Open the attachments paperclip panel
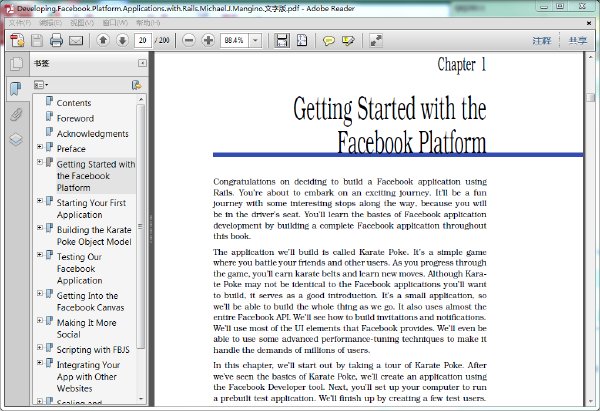Screen dimensions: 600x411 click(16, 114)
